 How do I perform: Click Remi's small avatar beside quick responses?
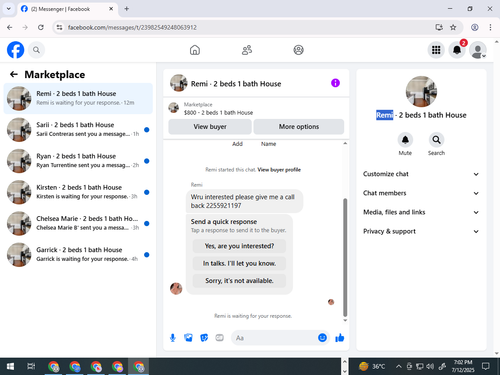(176, 288)
